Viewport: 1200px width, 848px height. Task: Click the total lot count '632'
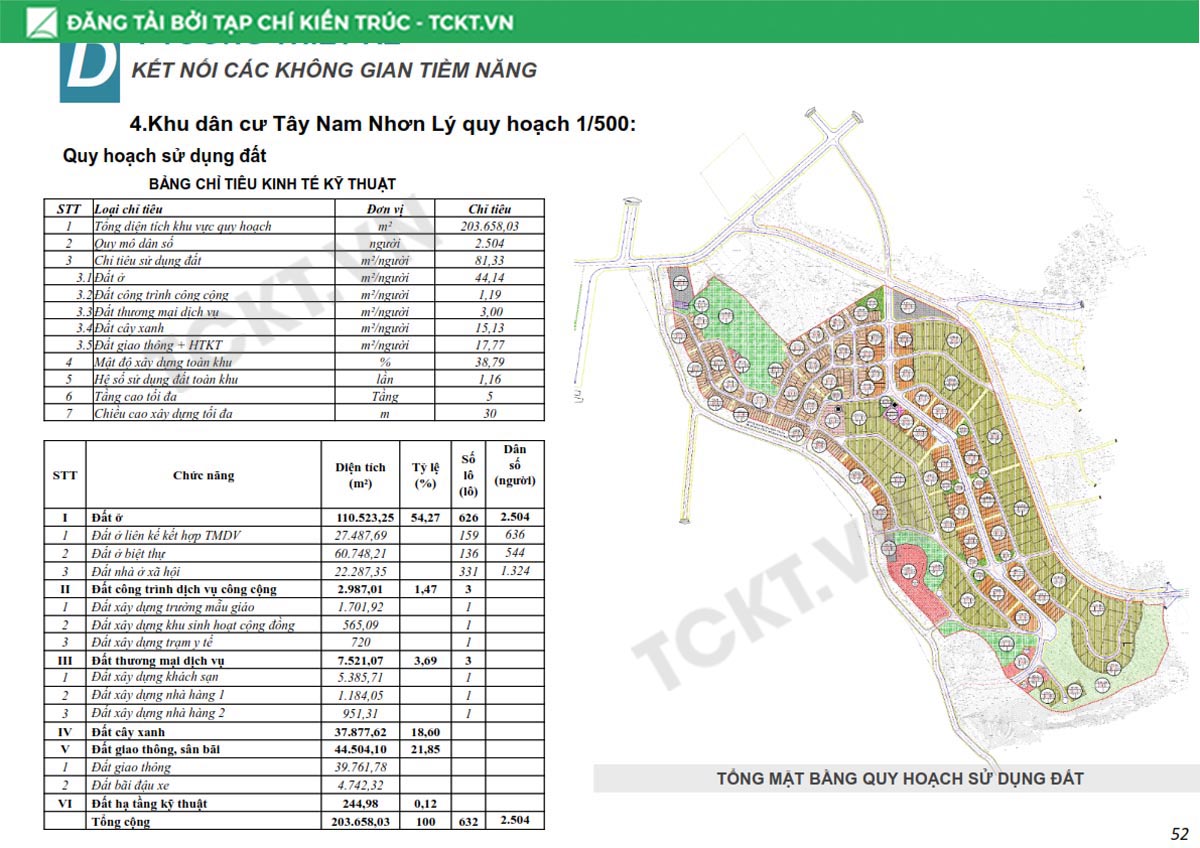pyautogui.click(x=468, y=821)
